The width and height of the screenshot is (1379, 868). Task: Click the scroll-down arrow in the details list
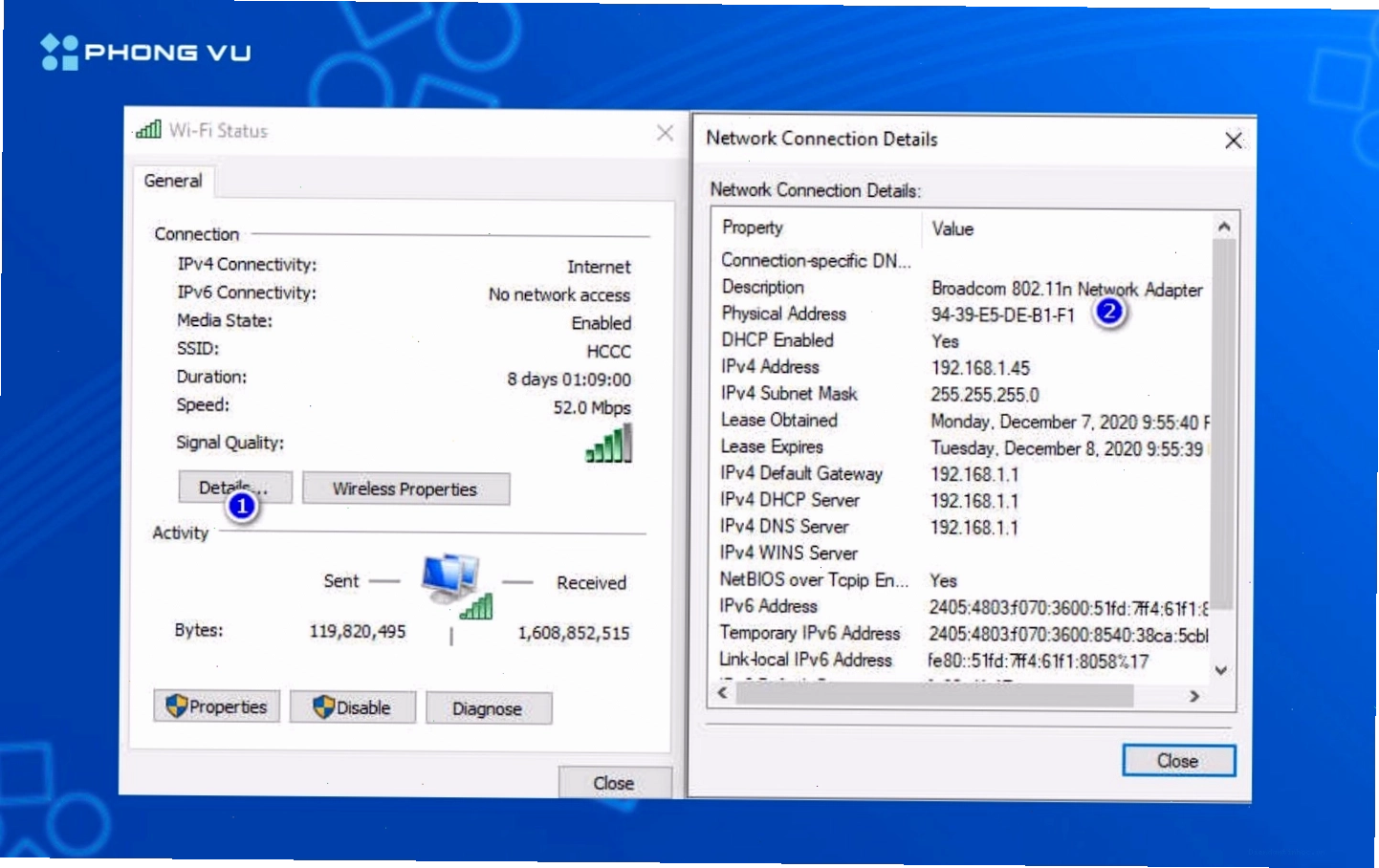(x=1221, y=670)
